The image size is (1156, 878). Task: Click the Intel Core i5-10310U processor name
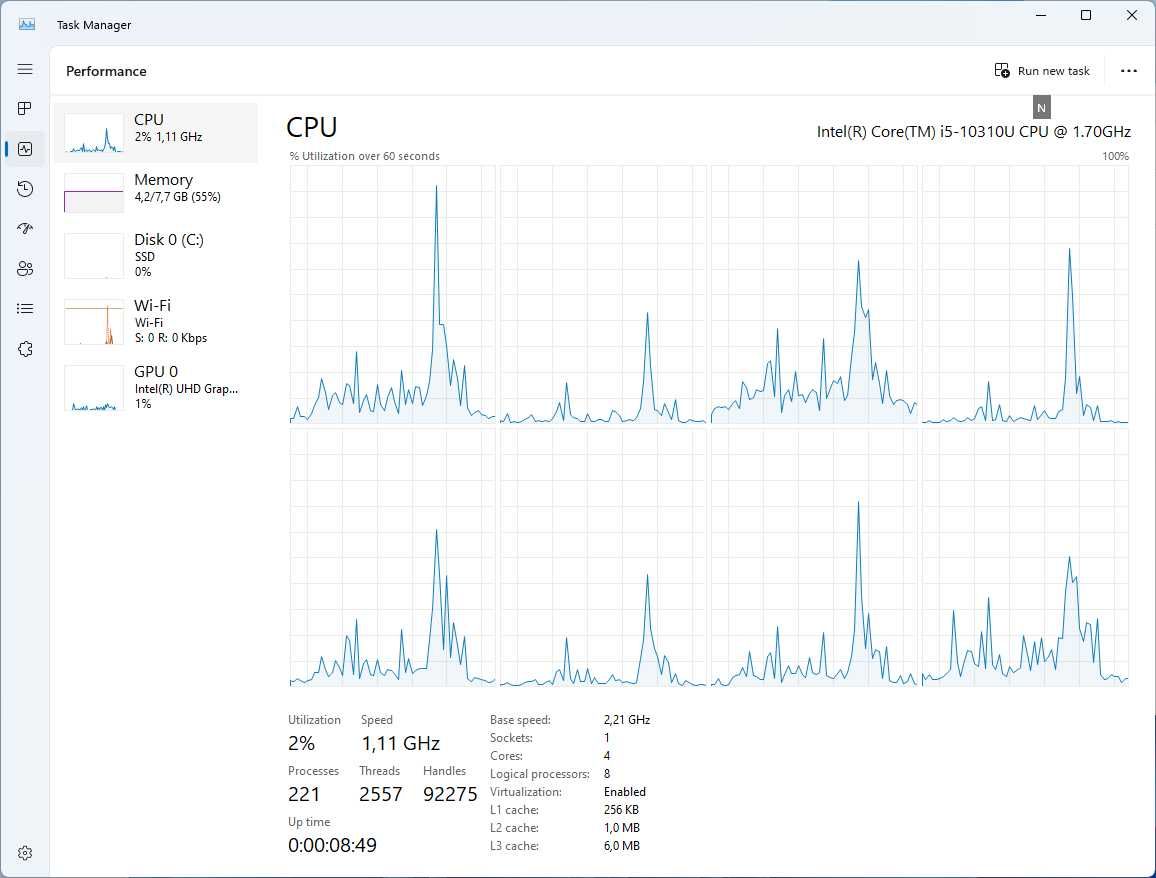[973, 131]
